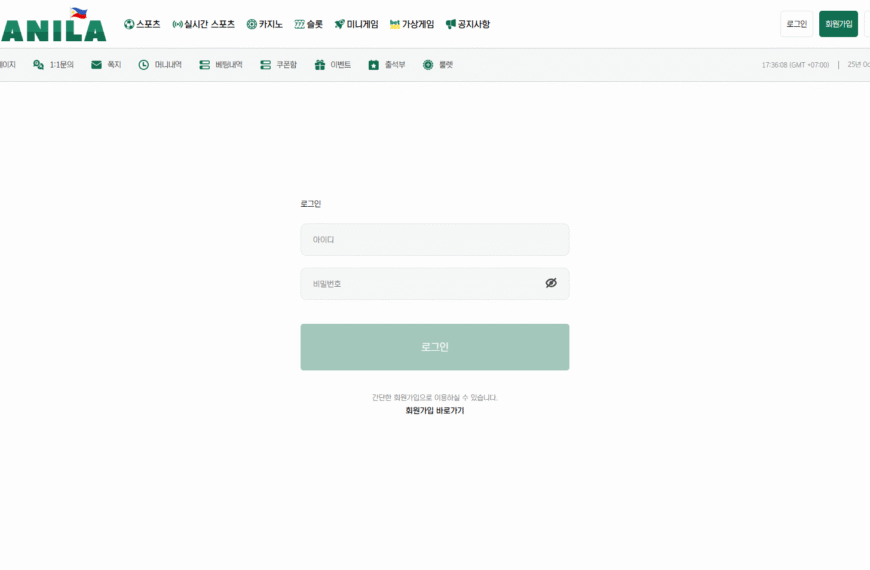Click the star calendar icon for 출석부
The image size is (870, 570).
(x=373, y=65)
